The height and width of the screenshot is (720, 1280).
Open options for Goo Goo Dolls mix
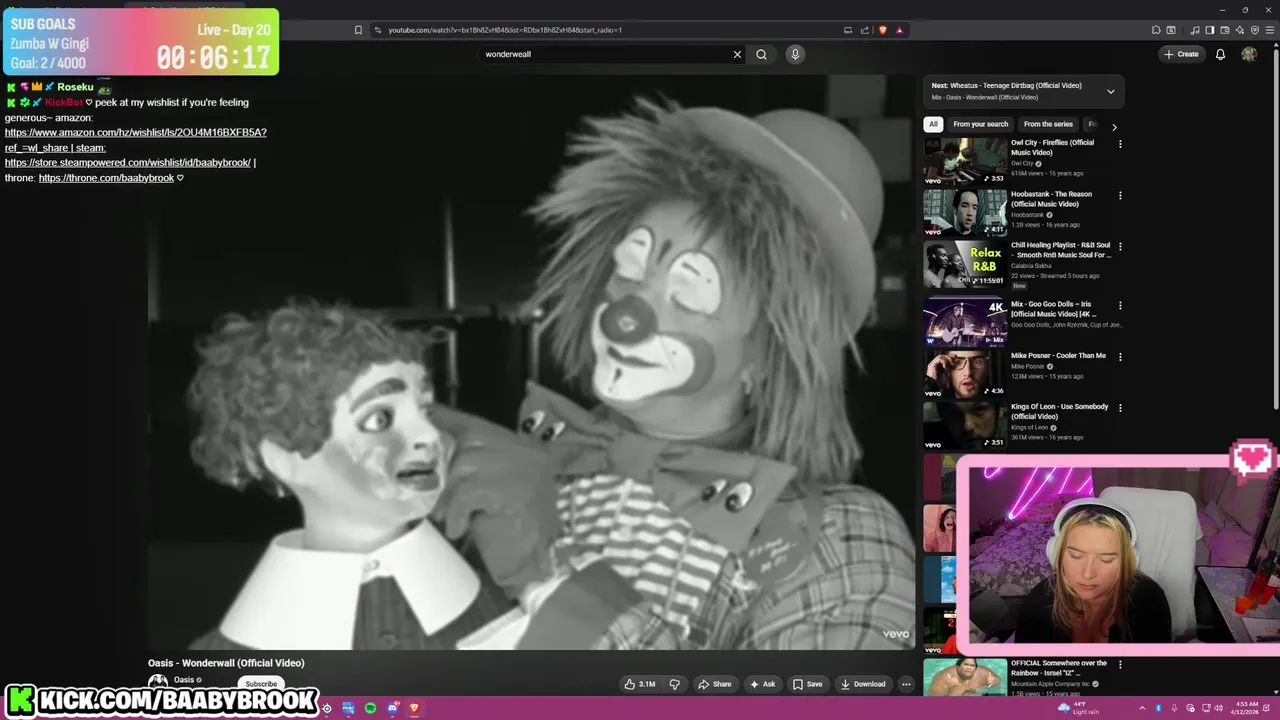coord(1120,305)
